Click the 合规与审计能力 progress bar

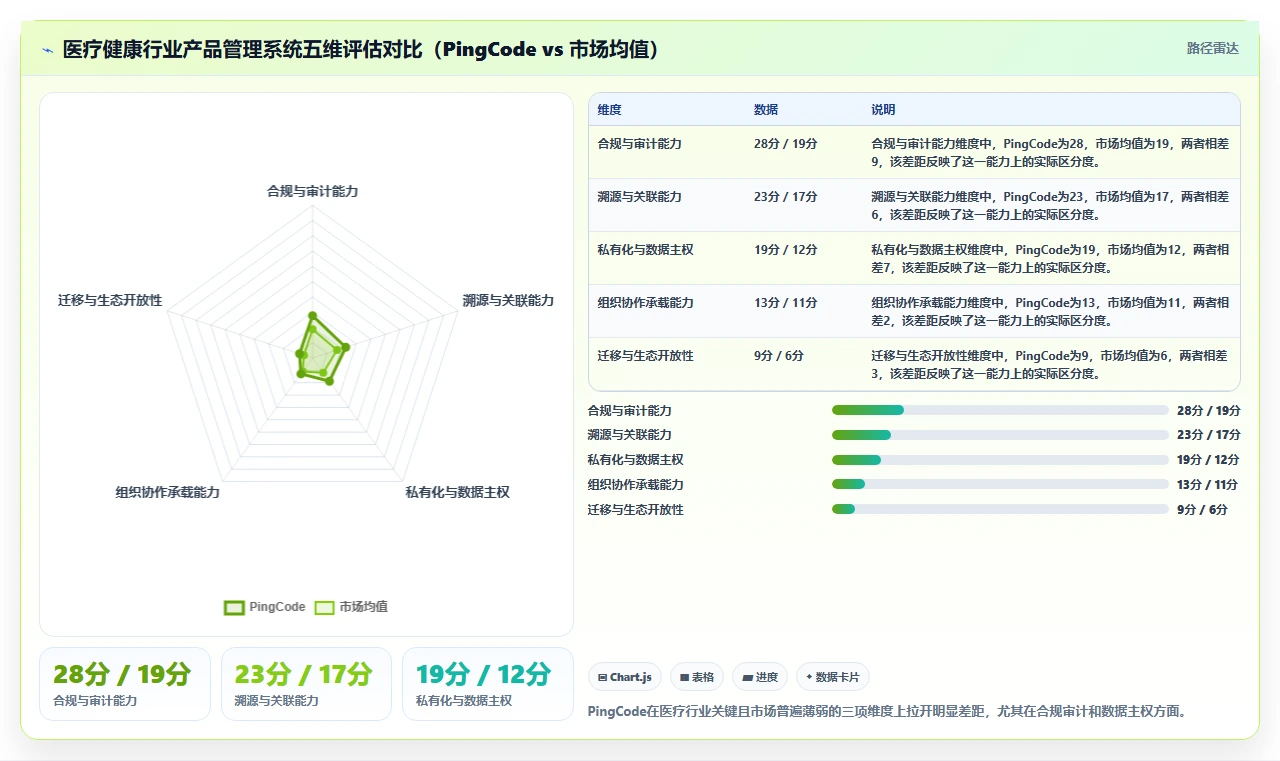click(x=1000, y=410)
